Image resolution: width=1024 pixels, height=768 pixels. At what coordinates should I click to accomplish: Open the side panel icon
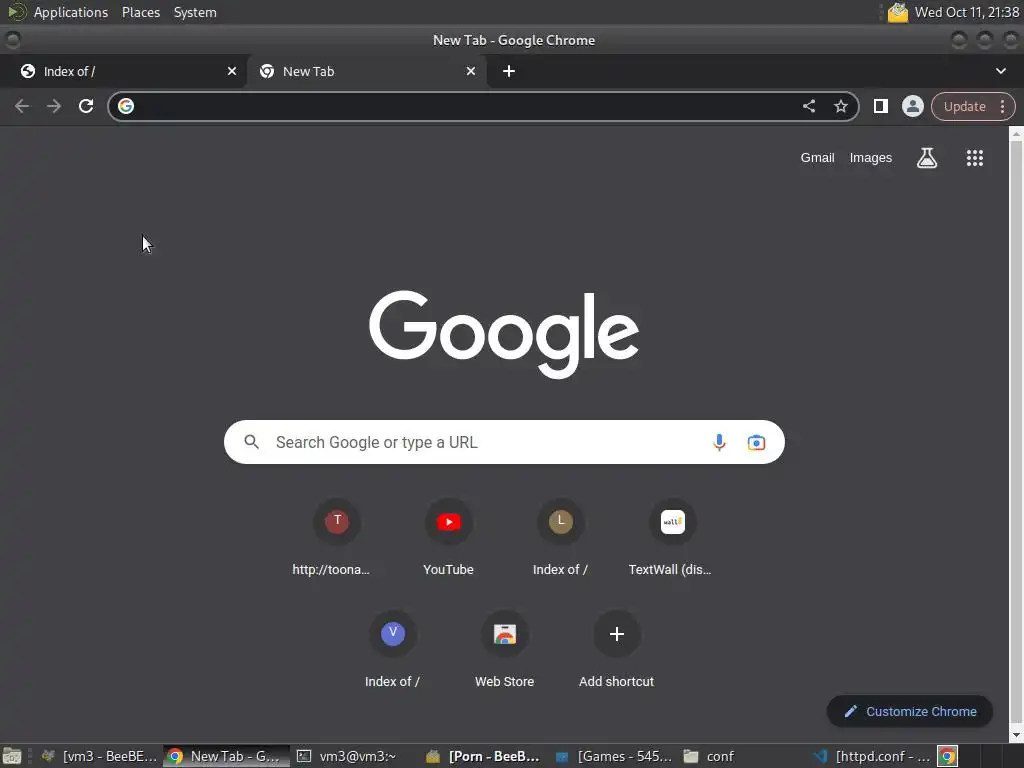pyautogui.click(x=880, y=106)
